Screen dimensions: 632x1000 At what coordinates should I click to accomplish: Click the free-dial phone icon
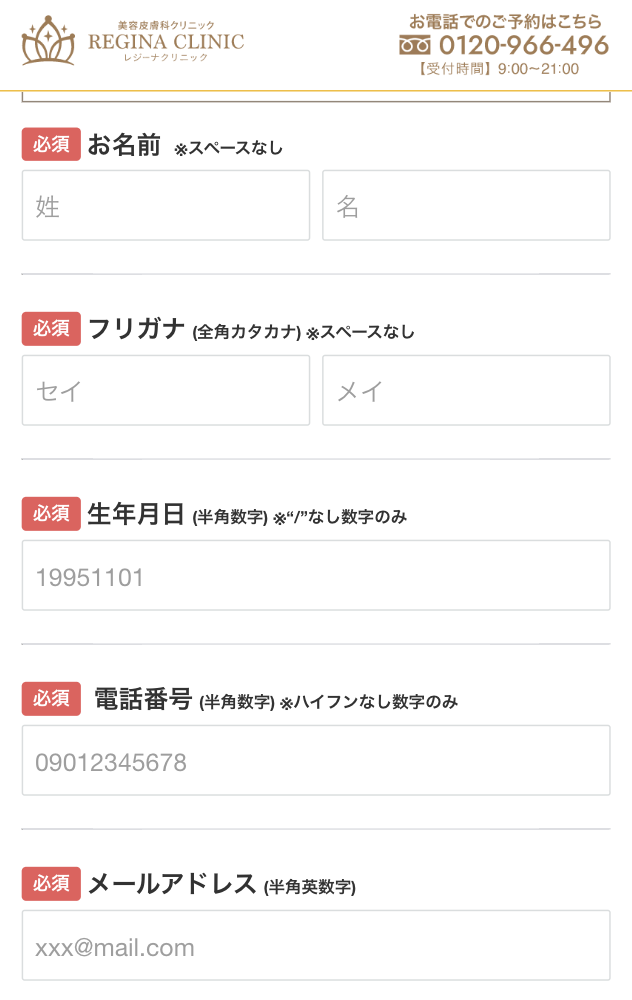pos(414,46)
